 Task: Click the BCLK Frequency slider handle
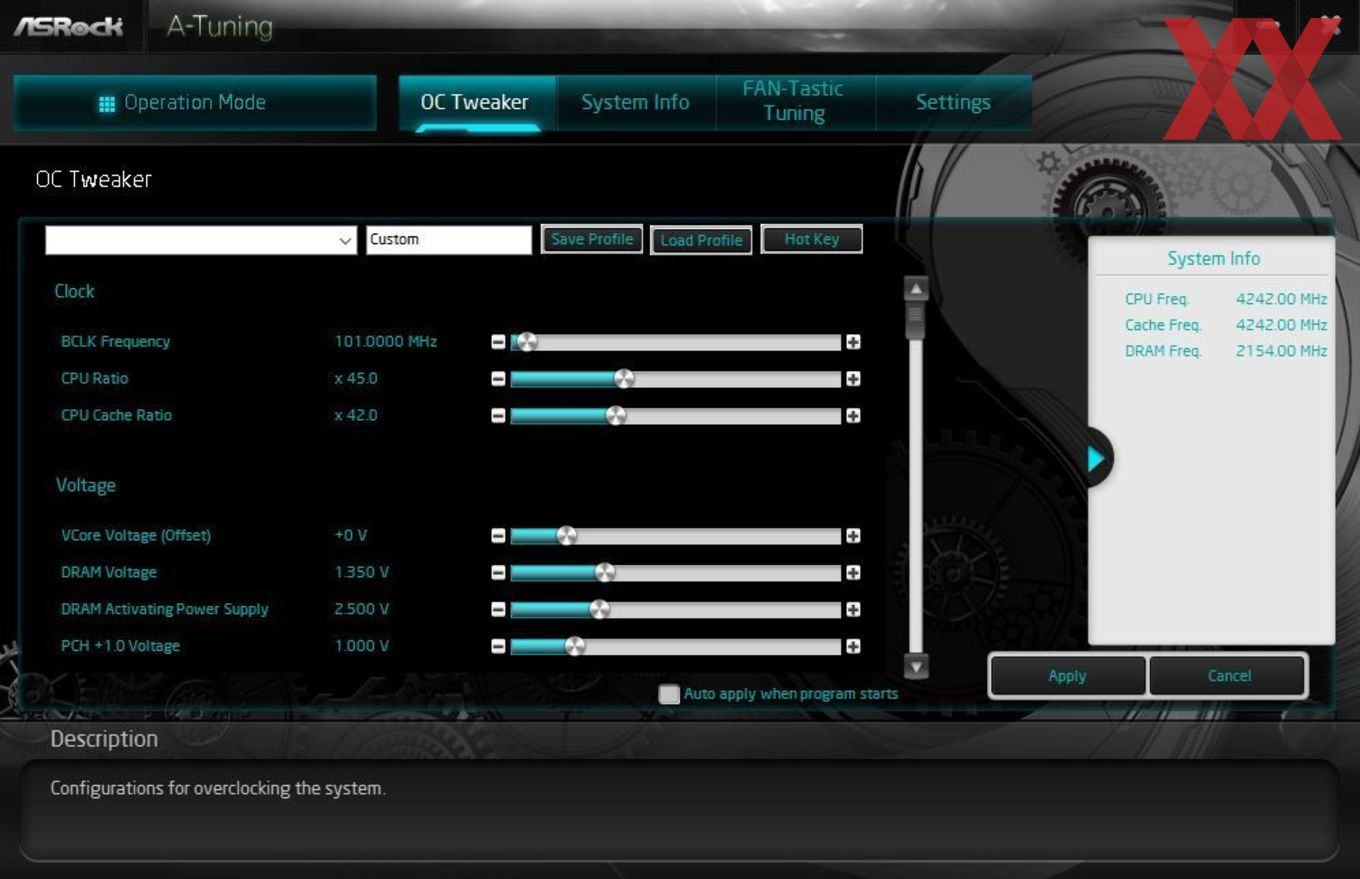point(527,342)
